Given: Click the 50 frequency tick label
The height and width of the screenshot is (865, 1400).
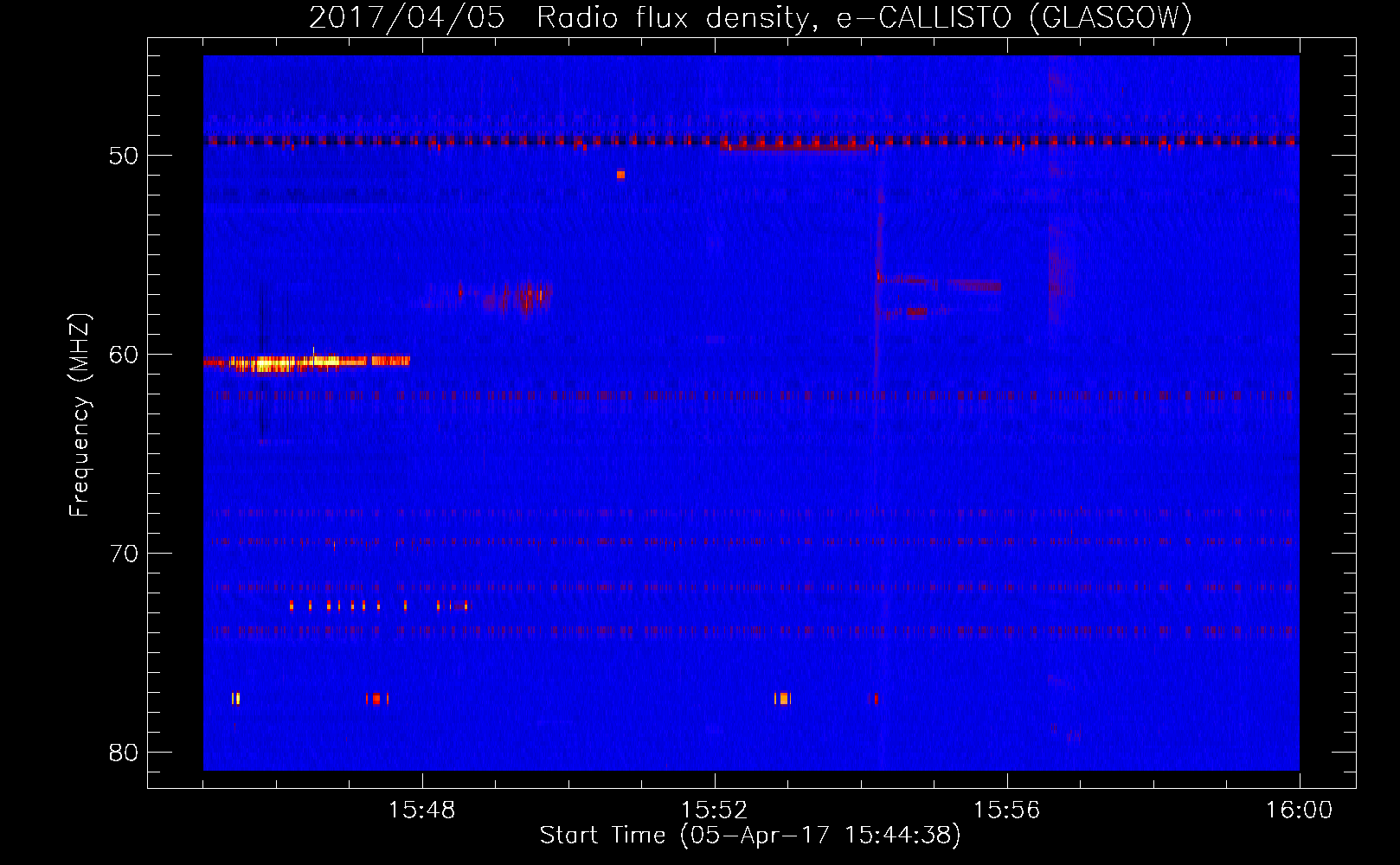Looking at the screenshot, I should (x=124, y=156).
